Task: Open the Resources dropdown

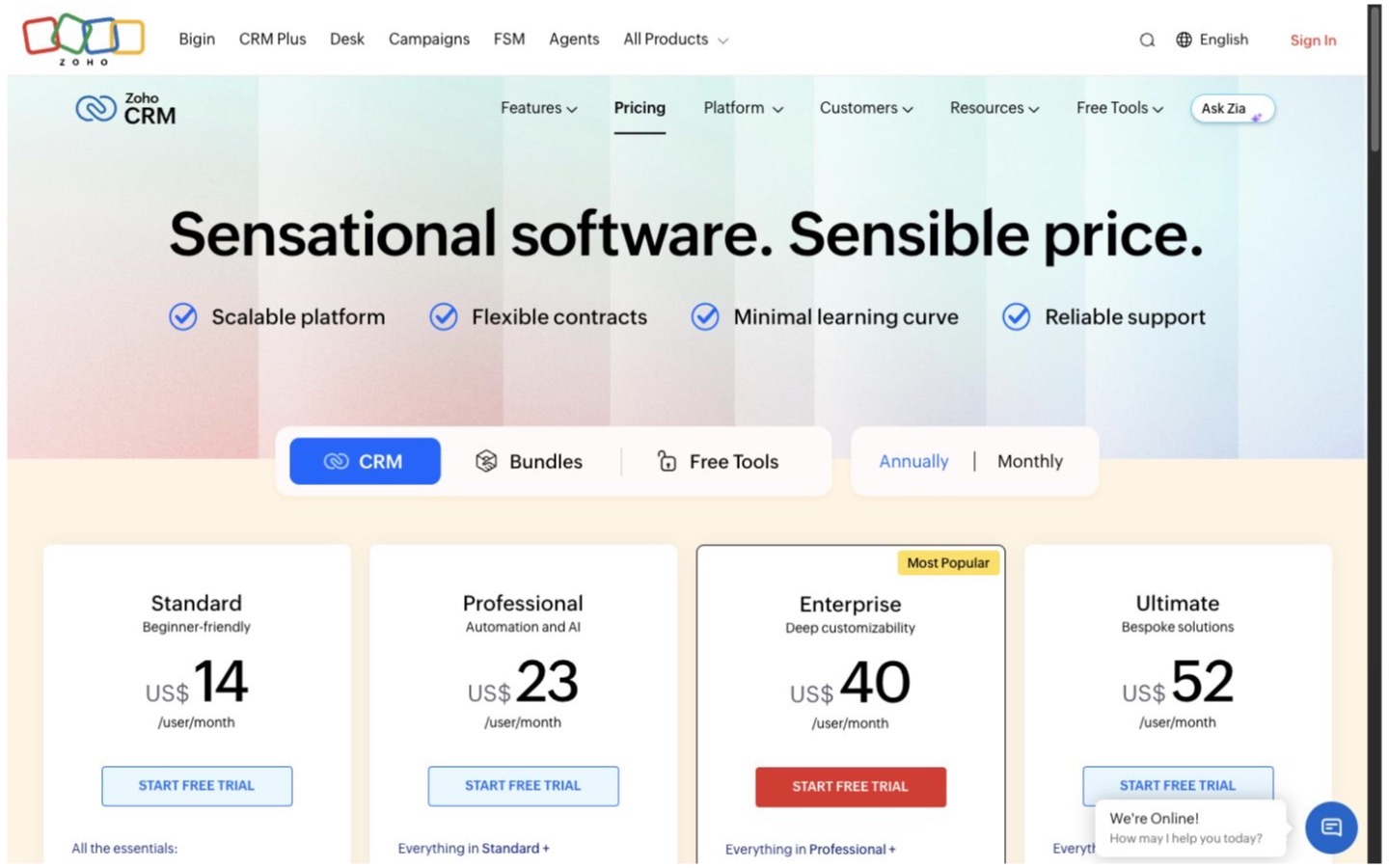Action: pos(994,108)
